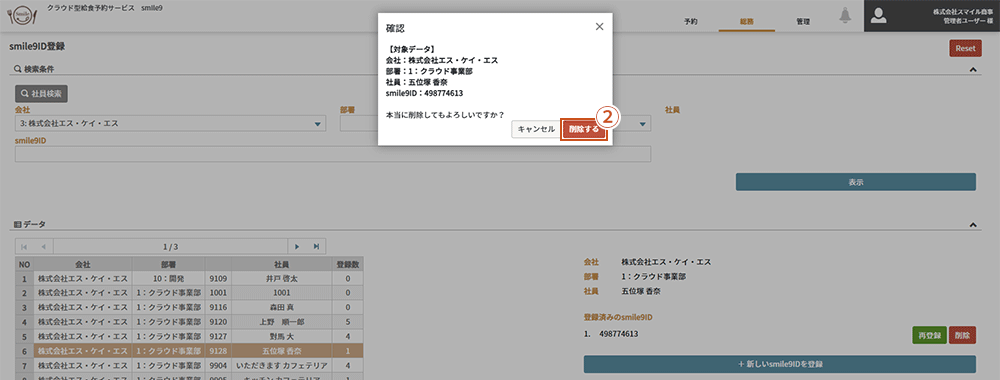Click the 再登録 button
1000x380 pixels.
tap(929, 335)
